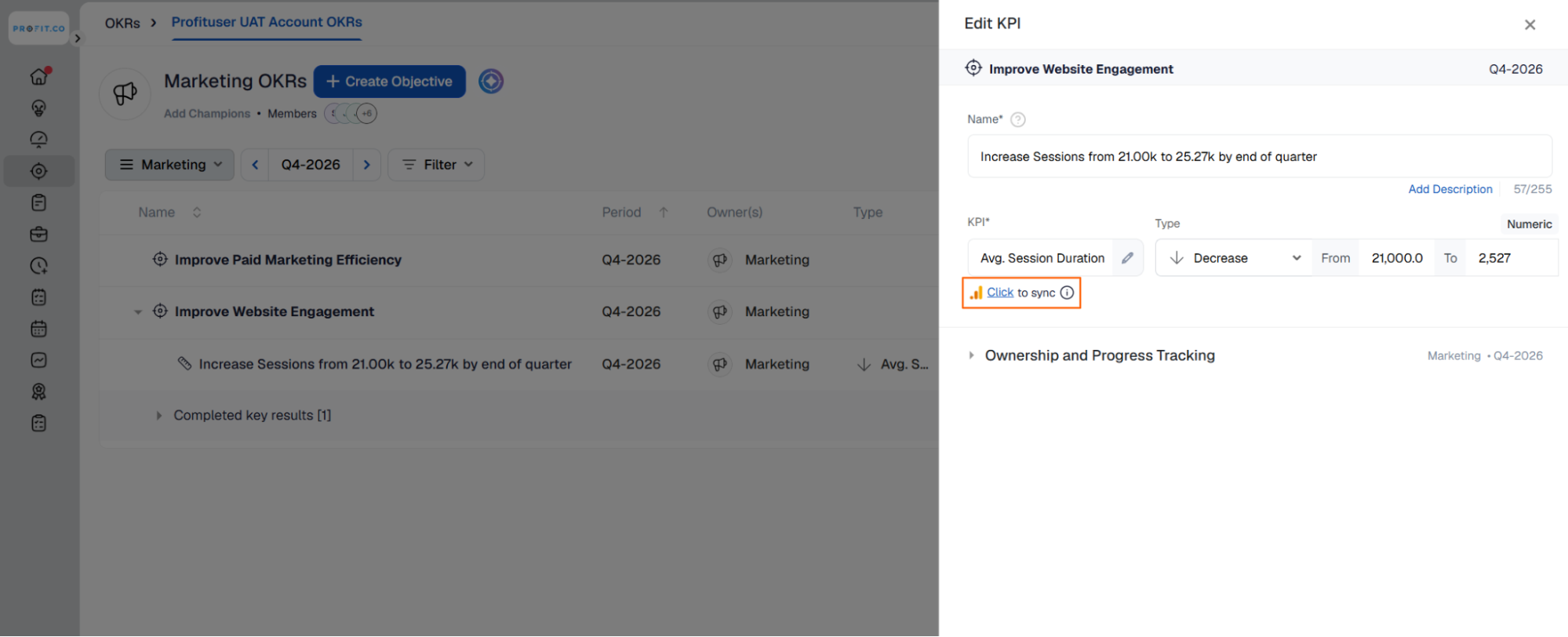Click the Create Objective button
This screenshot has width=1568, height=637.
389,82
